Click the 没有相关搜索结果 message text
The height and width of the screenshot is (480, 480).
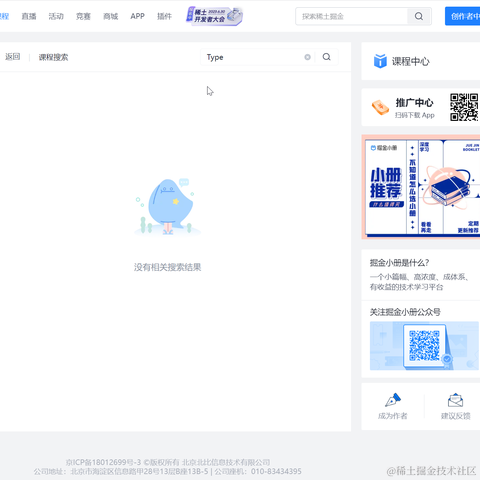tap(167, 267)
